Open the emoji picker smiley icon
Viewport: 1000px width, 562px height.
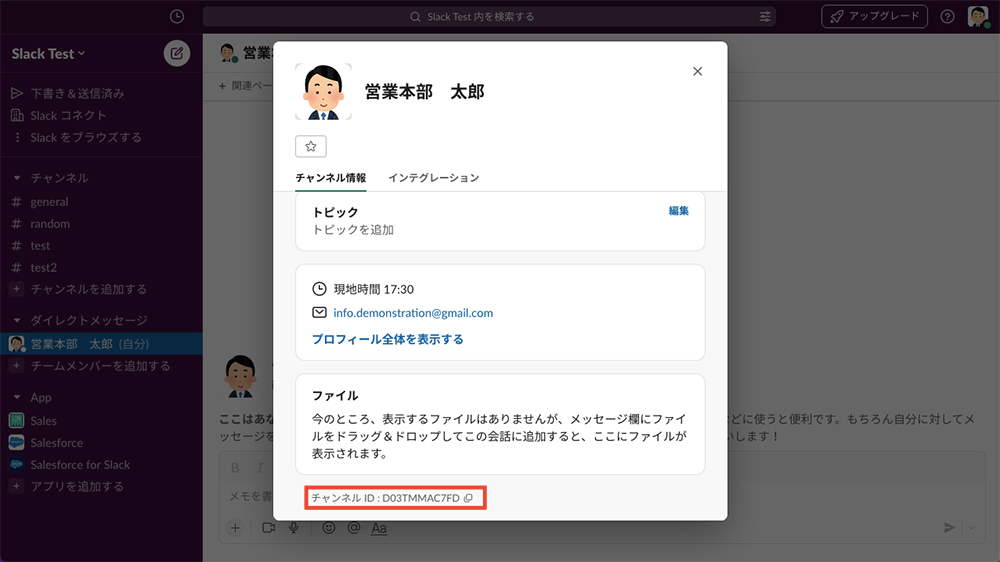pos(328,528)
